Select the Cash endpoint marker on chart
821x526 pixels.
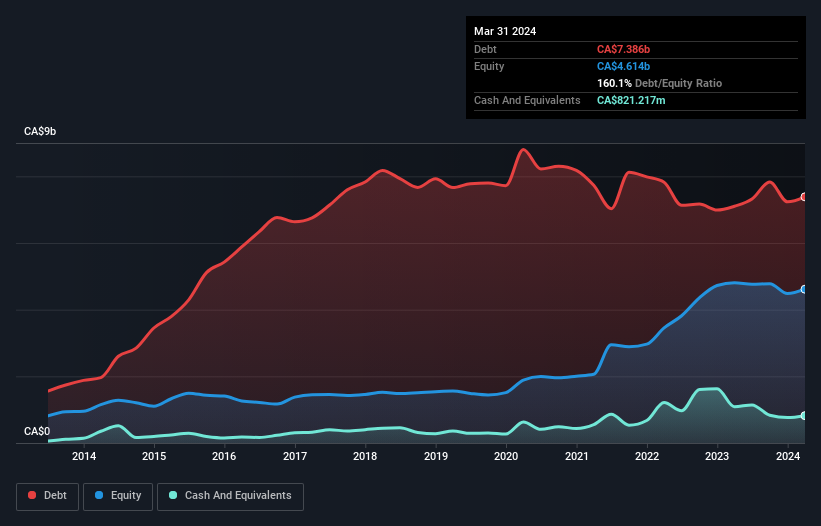point(804,416)
